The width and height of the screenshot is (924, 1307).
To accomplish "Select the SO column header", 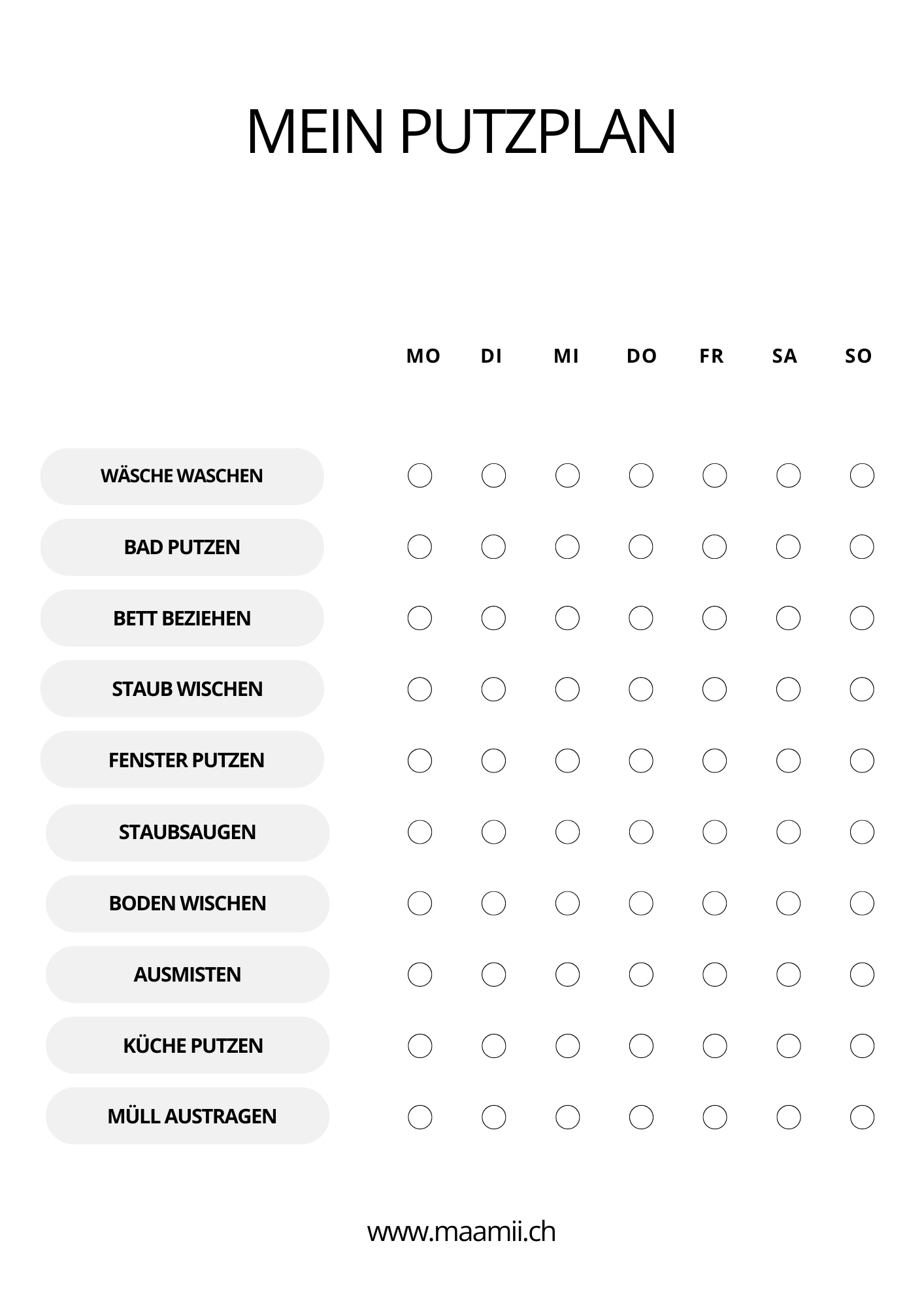I will [x=859, y=356].
